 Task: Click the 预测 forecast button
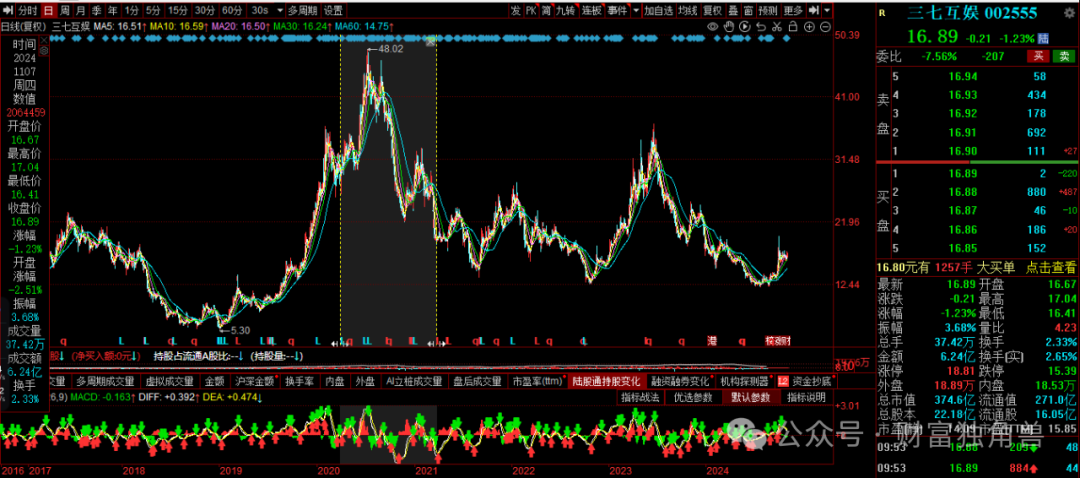coord(769,10)
